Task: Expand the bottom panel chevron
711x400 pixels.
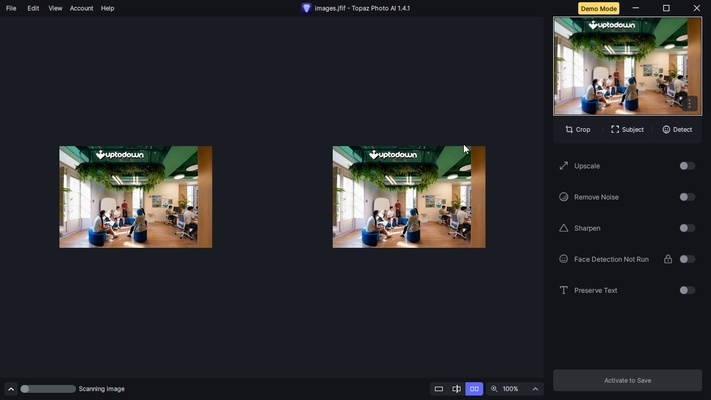Action: pos(11,389)
